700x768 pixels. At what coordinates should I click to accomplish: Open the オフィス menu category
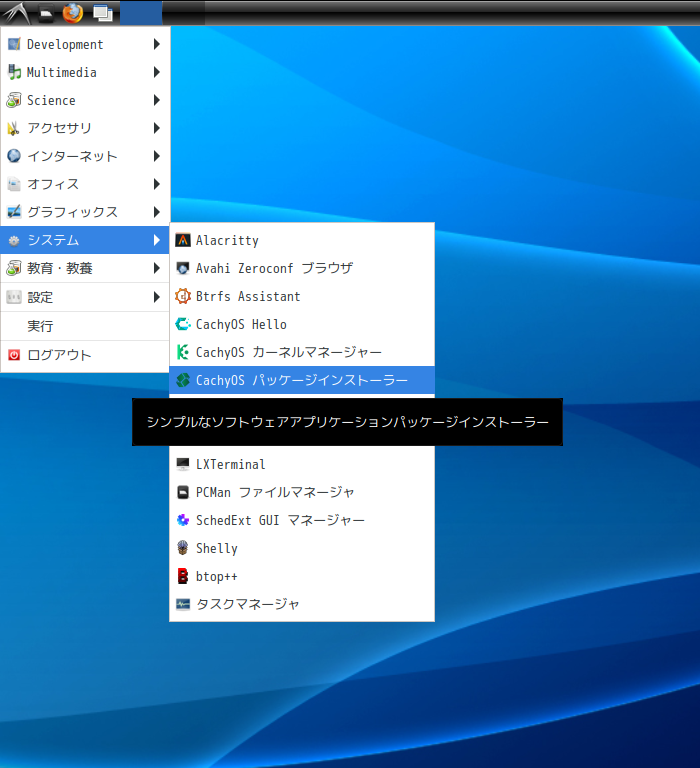pos(85,184)
